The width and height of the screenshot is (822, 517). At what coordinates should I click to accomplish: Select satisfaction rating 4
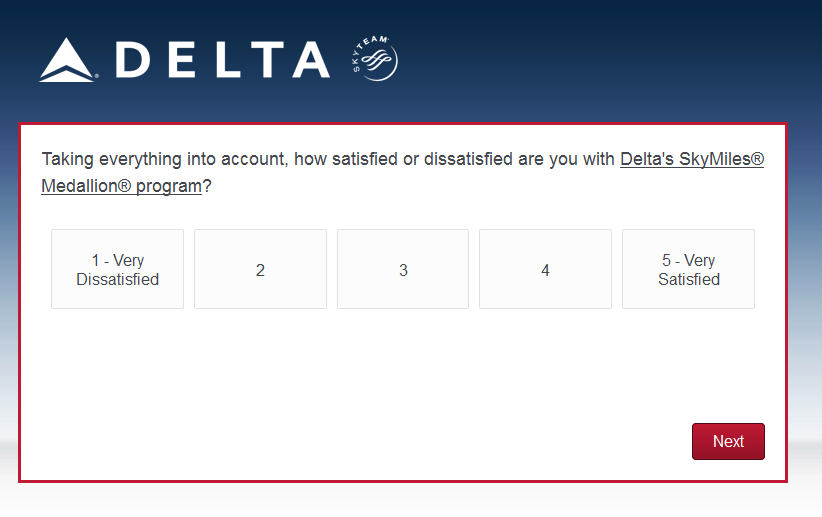(x=545, y=270)
